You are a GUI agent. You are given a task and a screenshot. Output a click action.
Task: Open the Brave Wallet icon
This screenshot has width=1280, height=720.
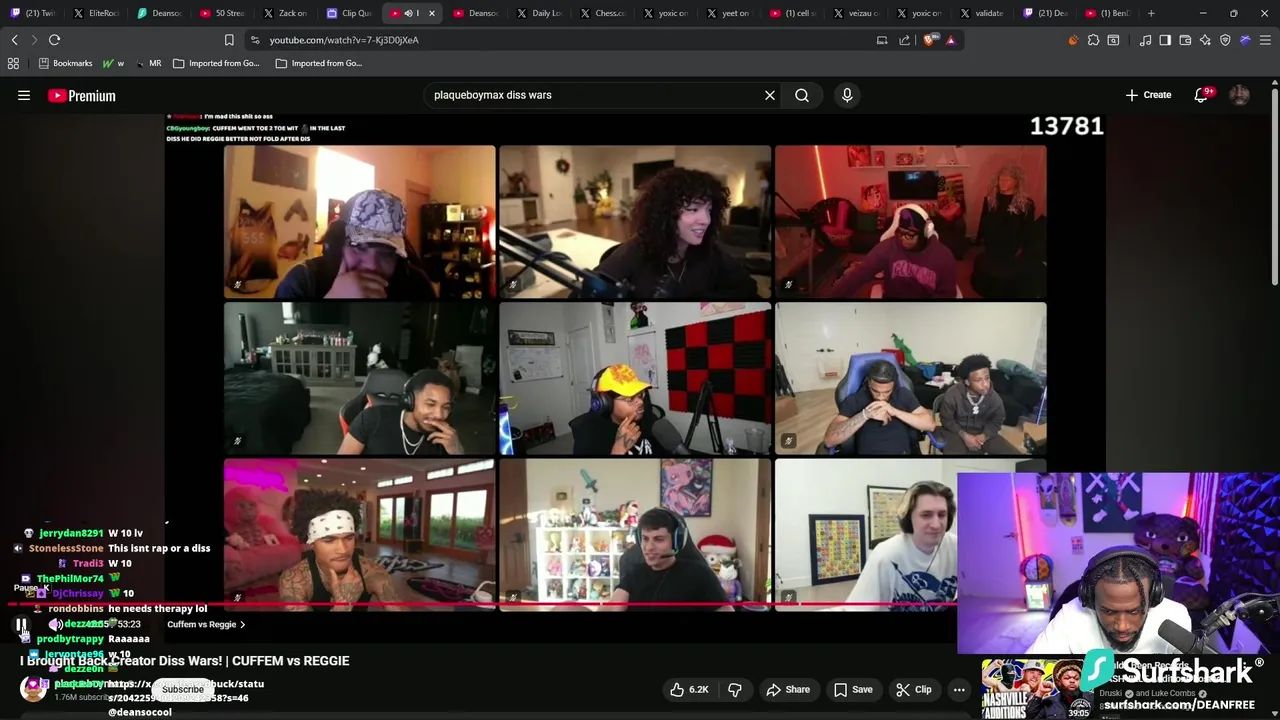[x=1185, y=40]
